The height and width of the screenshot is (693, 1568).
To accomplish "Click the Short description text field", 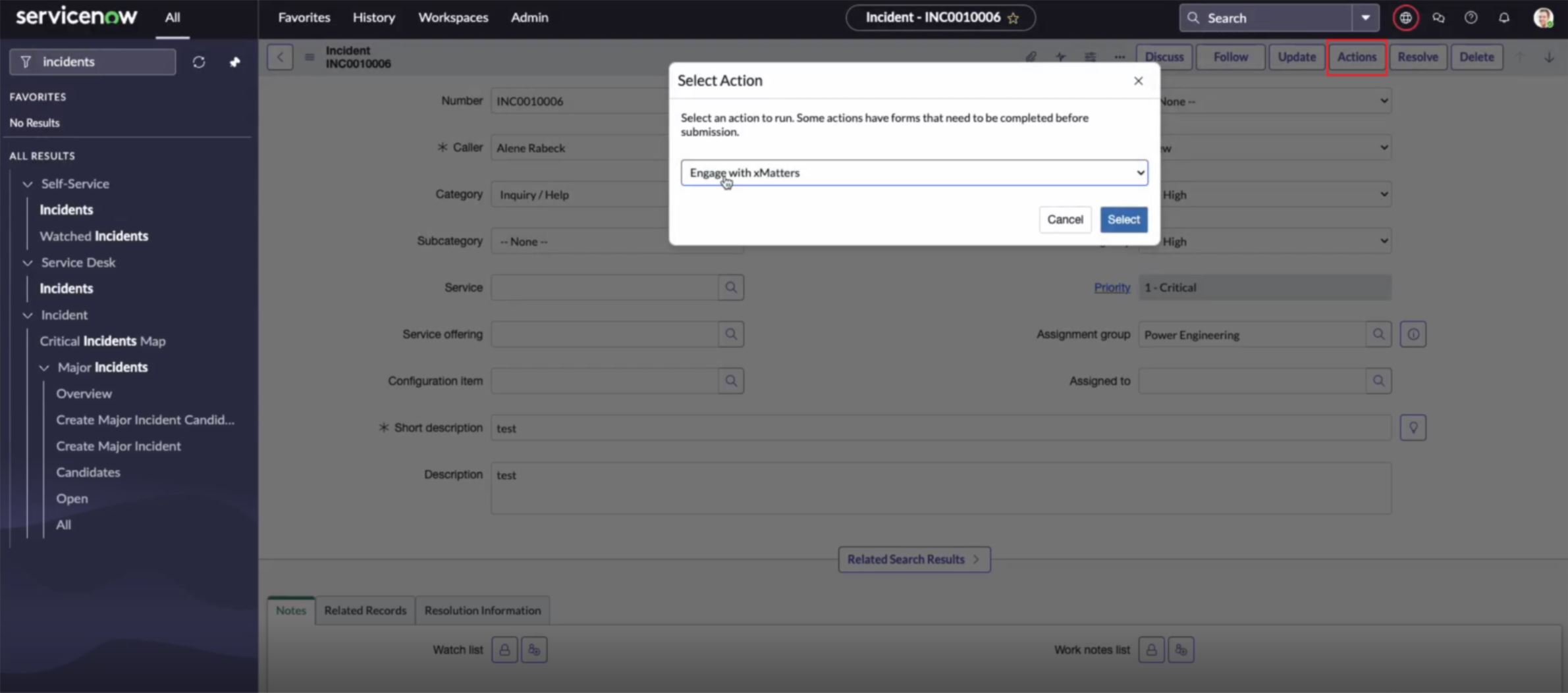I will click(940, 428).
